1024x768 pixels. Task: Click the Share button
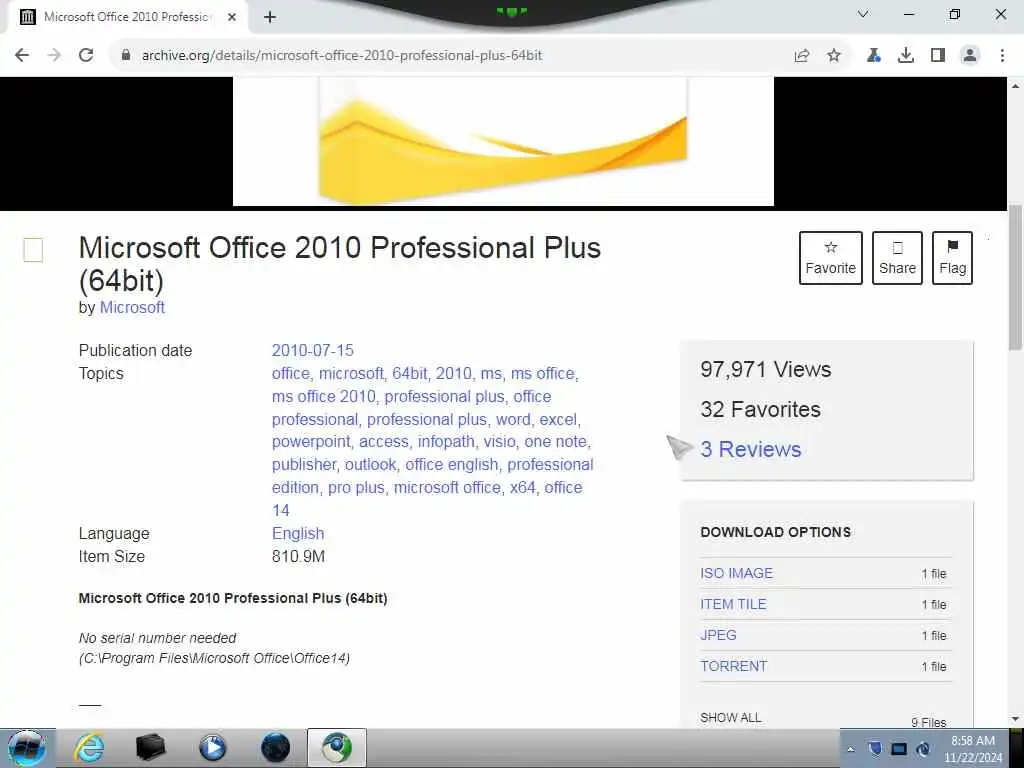tap(897, 258)
